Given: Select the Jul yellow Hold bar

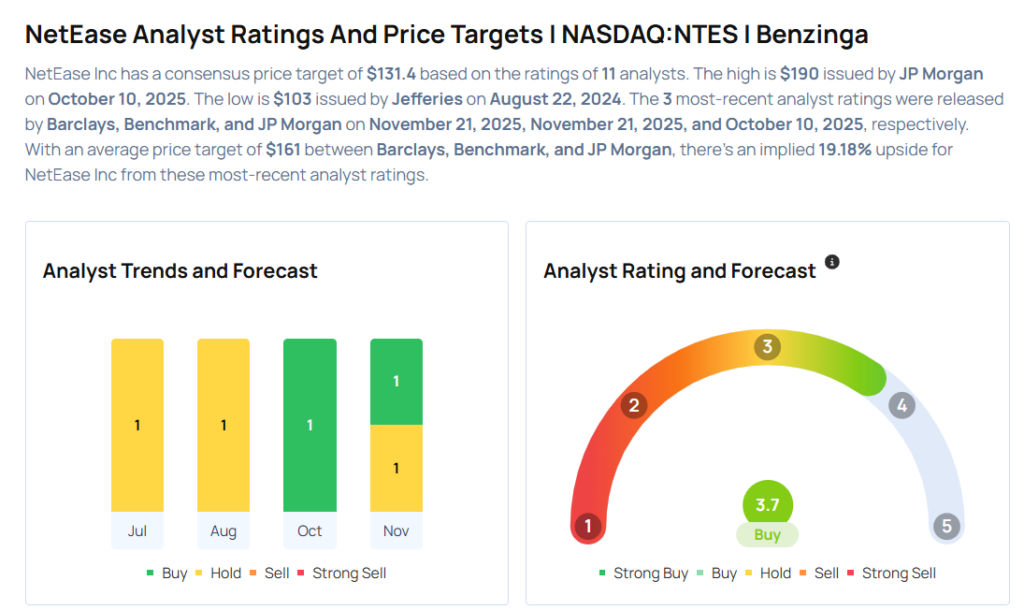Looking at the screenshot, I should tap(137, 425).
